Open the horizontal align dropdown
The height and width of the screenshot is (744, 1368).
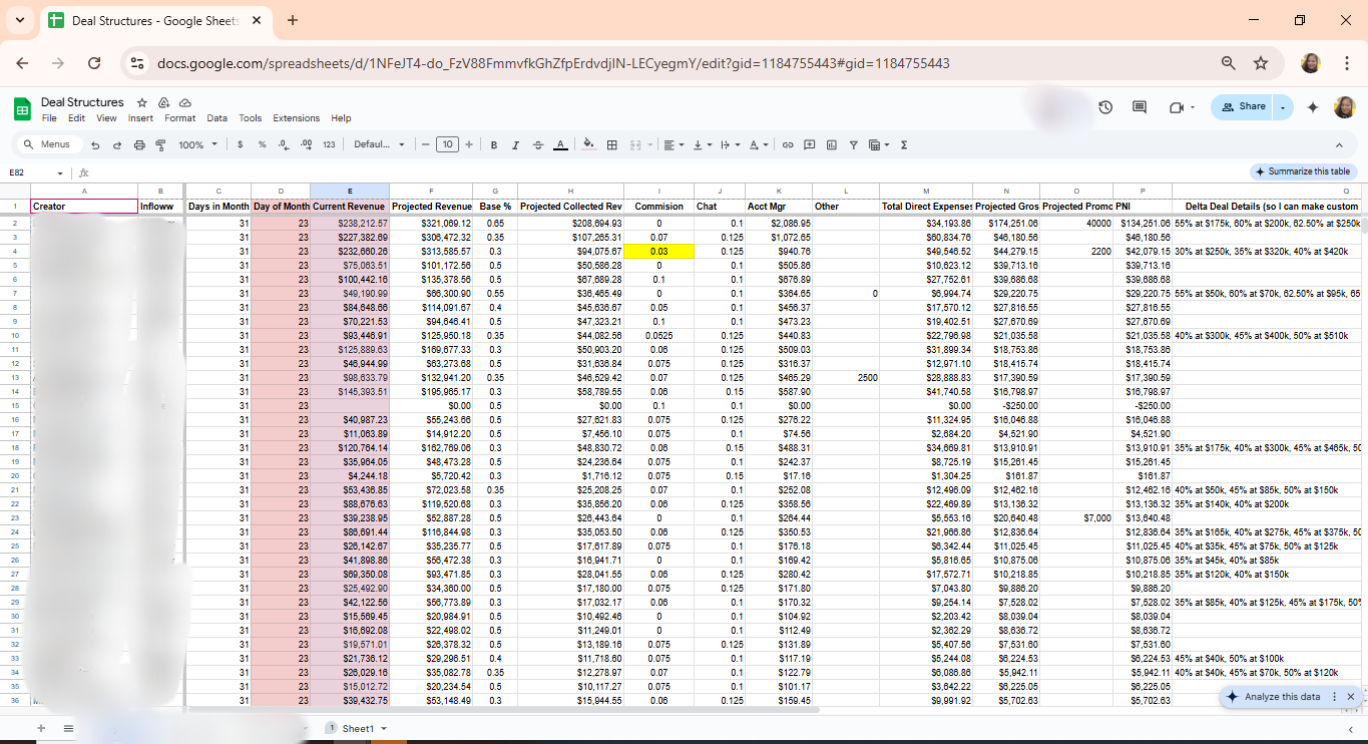point(673,145)
